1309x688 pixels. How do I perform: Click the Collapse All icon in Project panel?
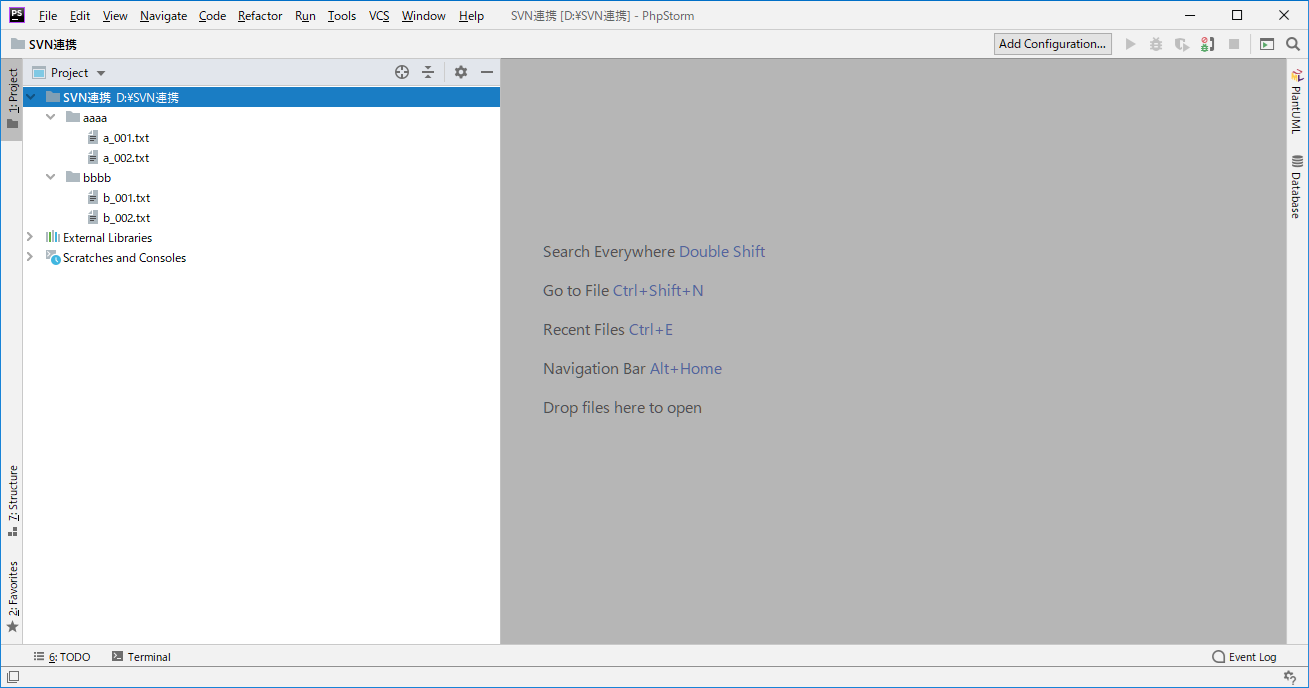click(428, 72)
